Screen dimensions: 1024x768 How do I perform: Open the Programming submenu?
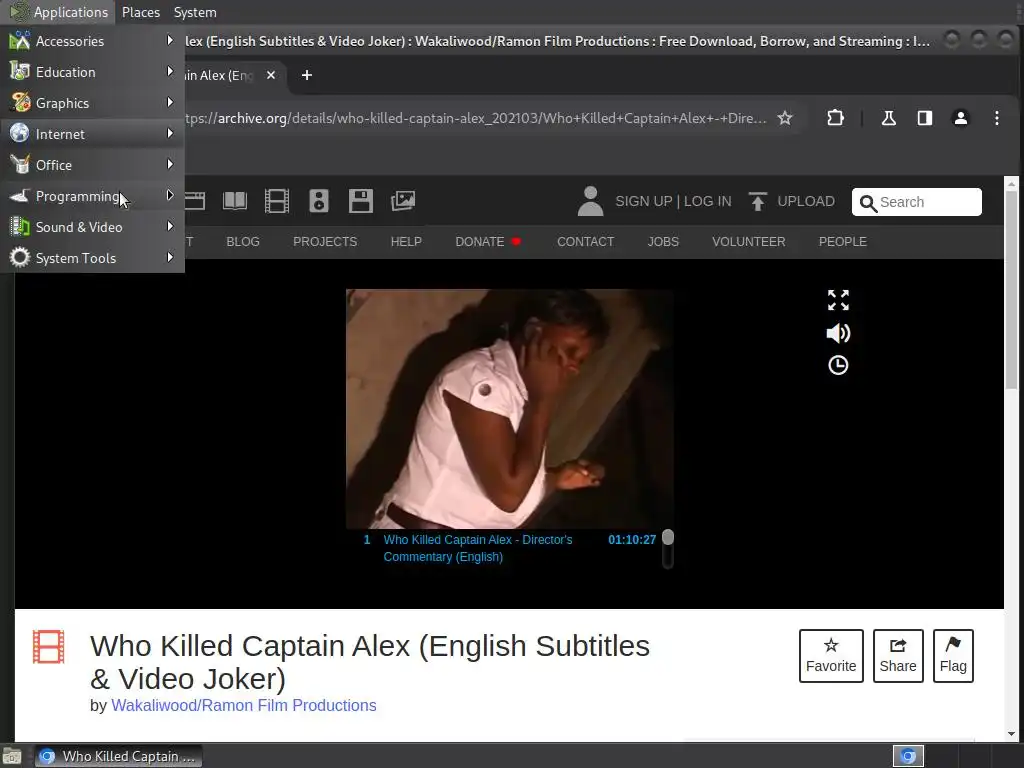point(92,196)
